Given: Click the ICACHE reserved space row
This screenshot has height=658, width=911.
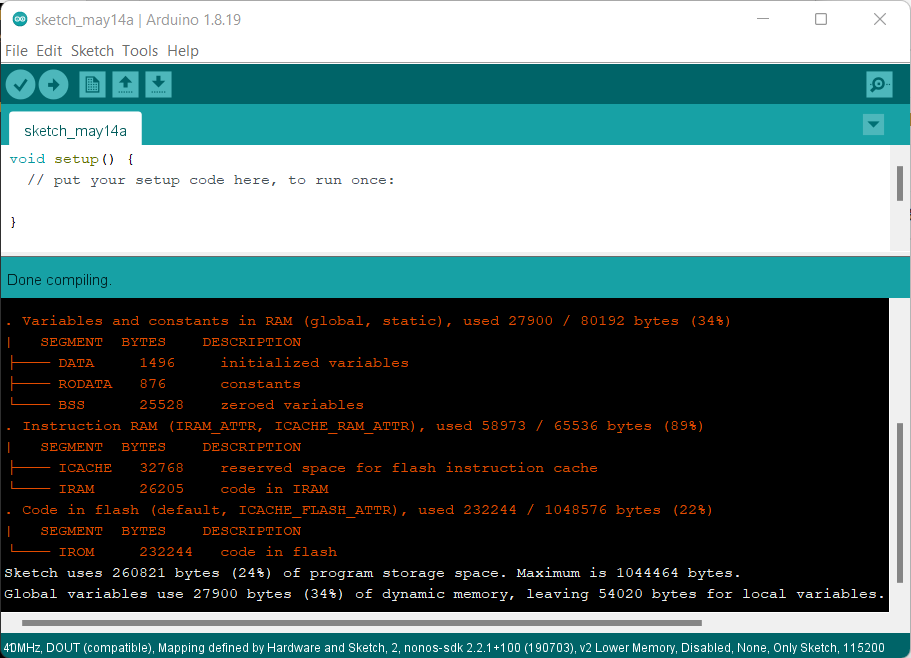Looking at the screenshot, I should [303, 468].
